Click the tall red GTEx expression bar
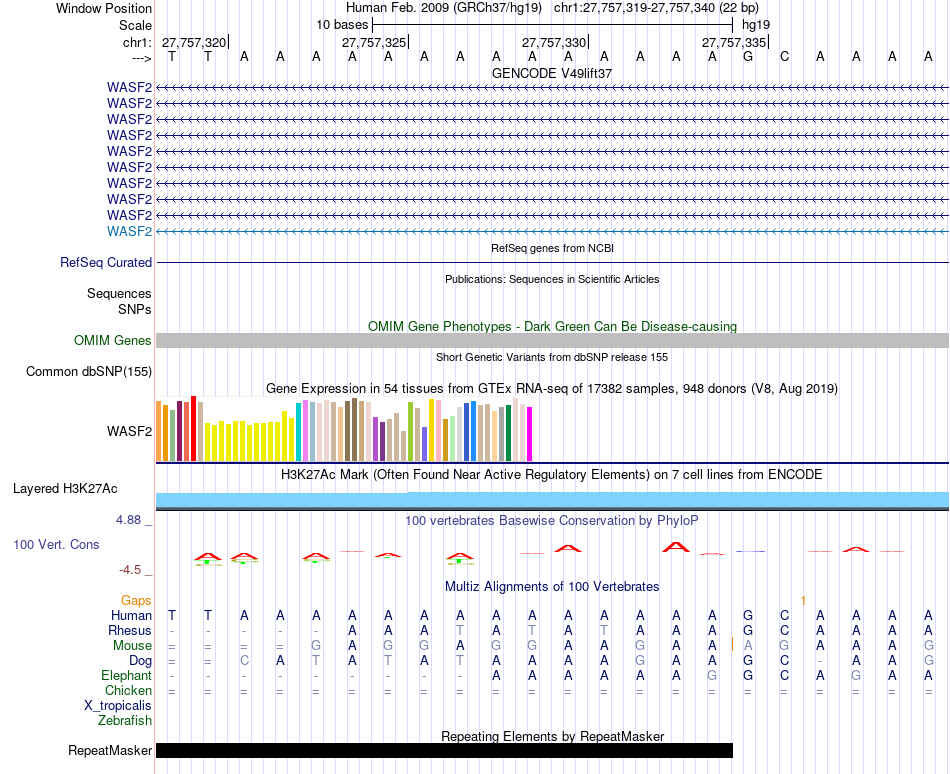 tap(193, 429)
